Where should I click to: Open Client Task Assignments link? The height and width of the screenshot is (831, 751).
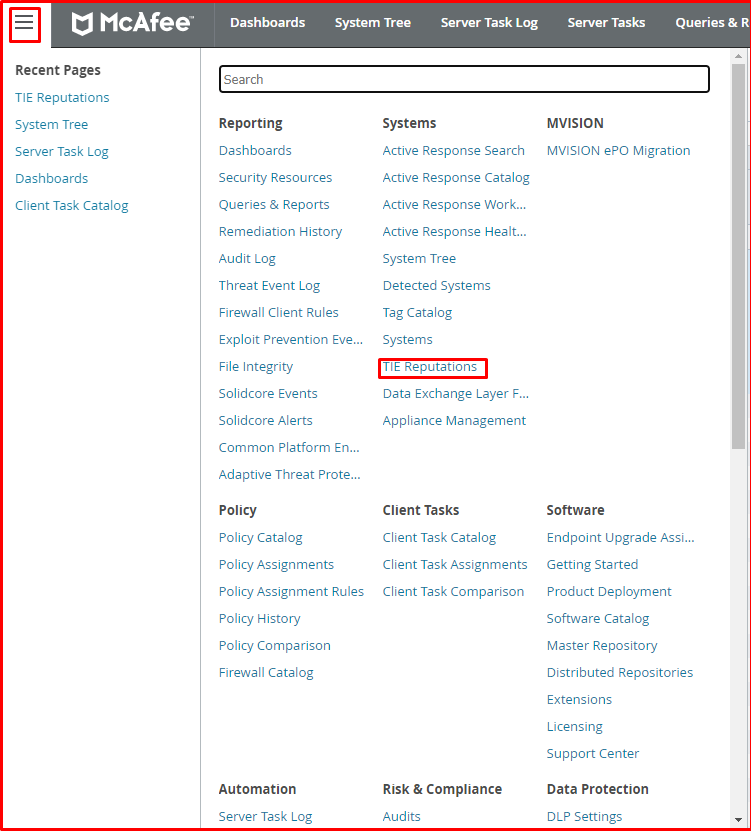tap(455, 564)
